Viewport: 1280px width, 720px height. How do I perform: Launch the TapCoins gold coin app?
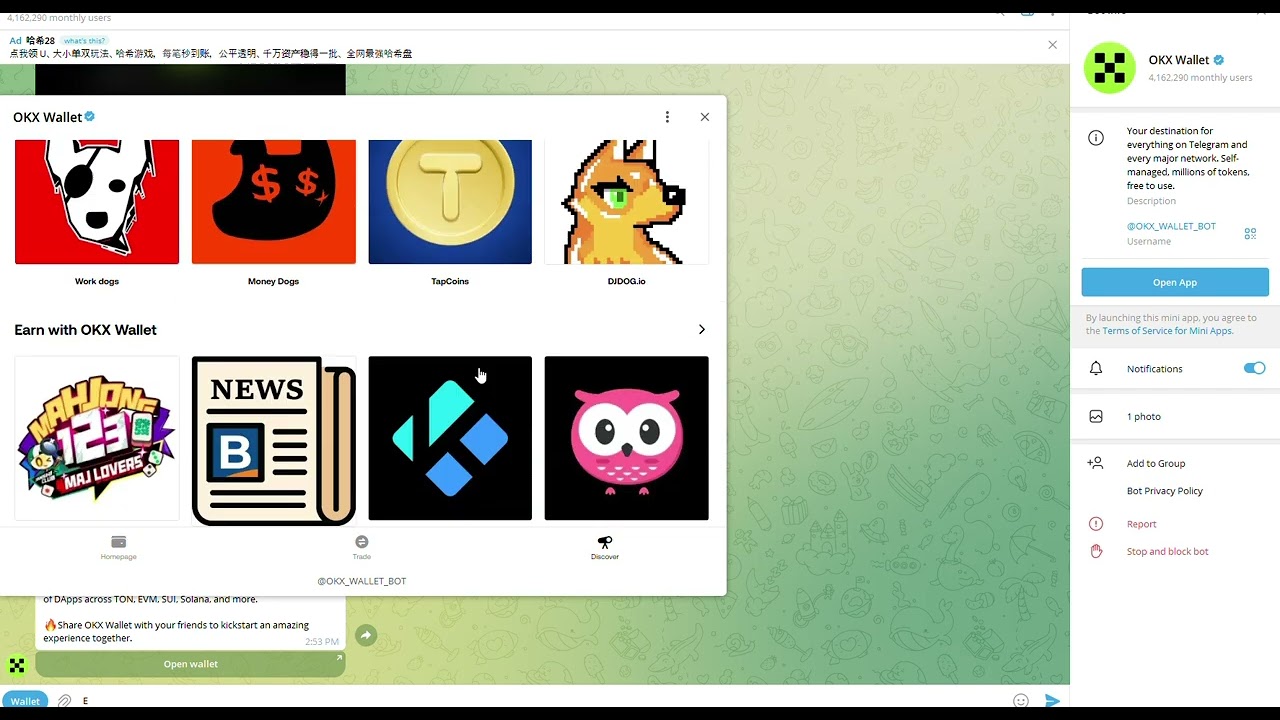coord(450,202)
